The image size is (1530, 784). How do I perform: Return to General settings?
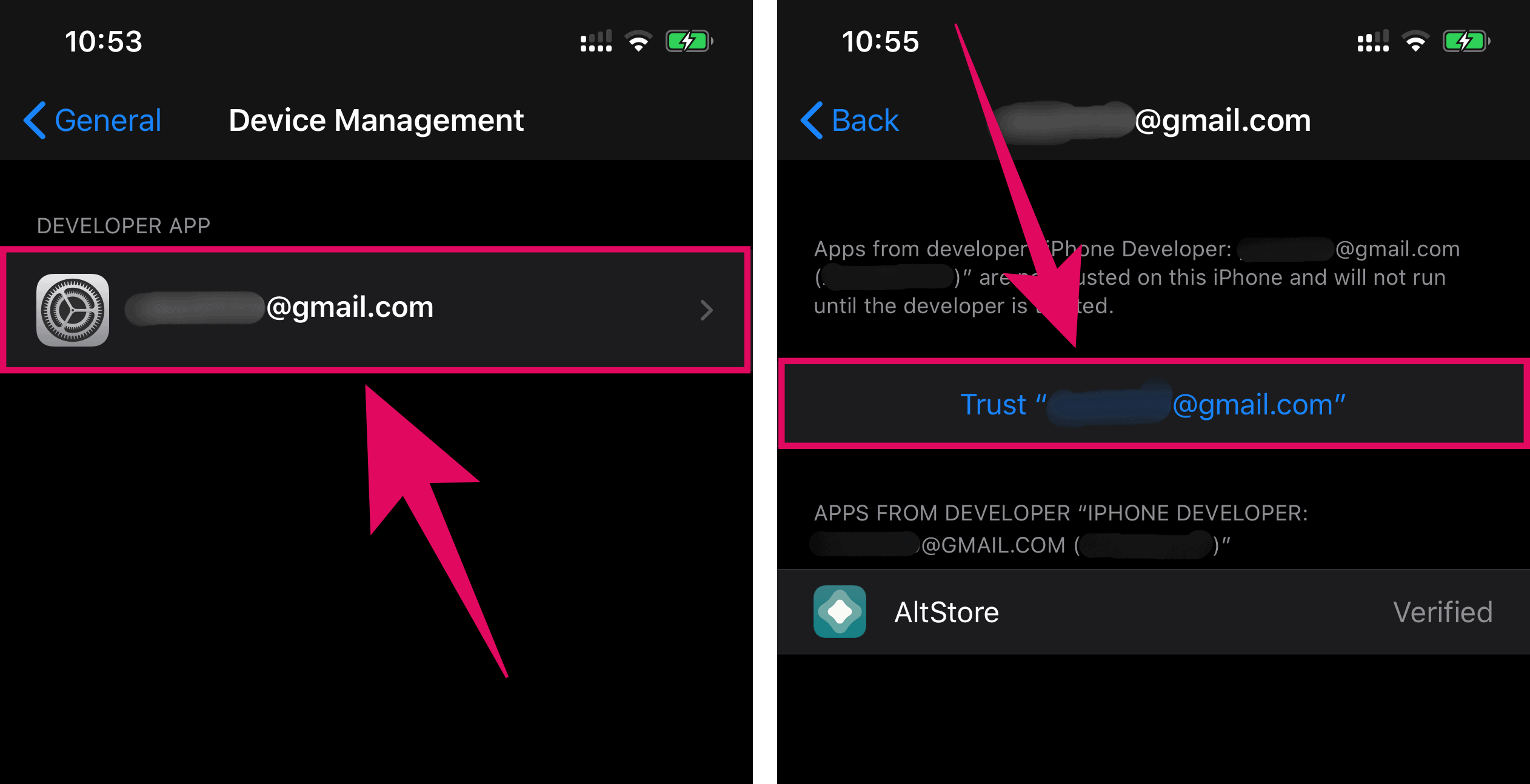click(x=93, y=120)
